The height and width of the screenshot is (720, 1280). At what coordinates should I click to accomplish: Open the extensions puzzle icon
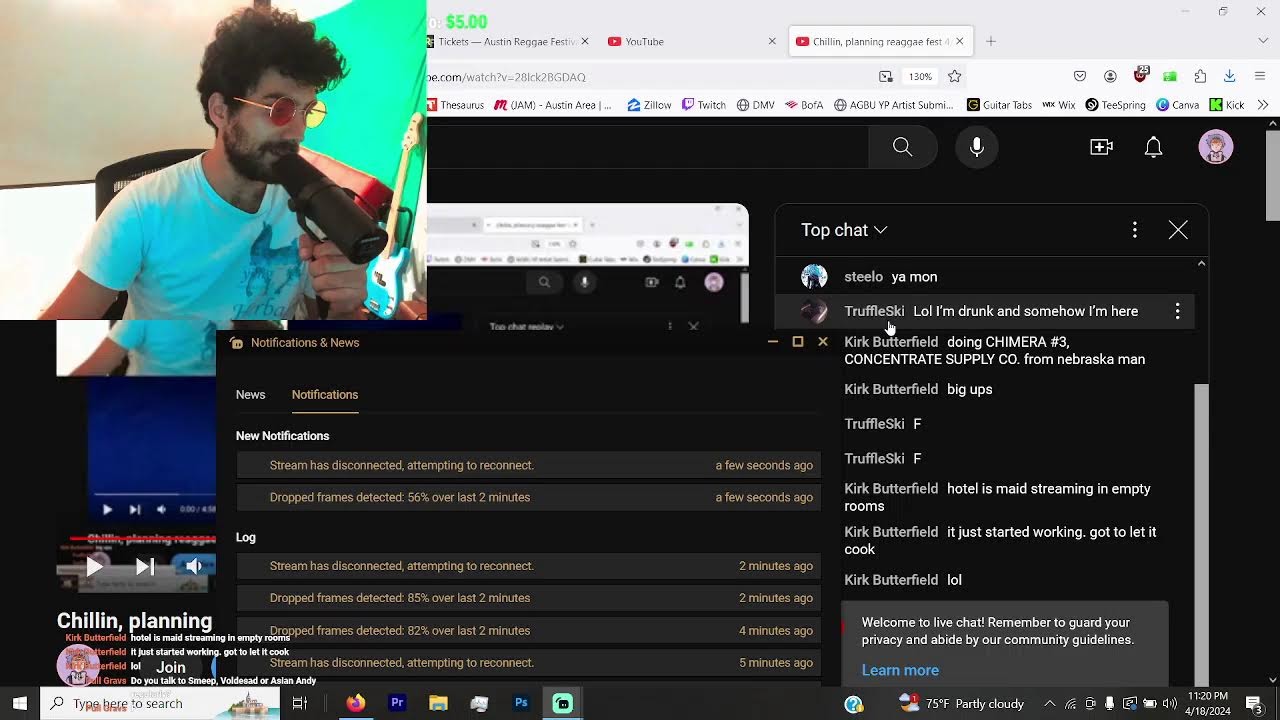[1200, 76]
